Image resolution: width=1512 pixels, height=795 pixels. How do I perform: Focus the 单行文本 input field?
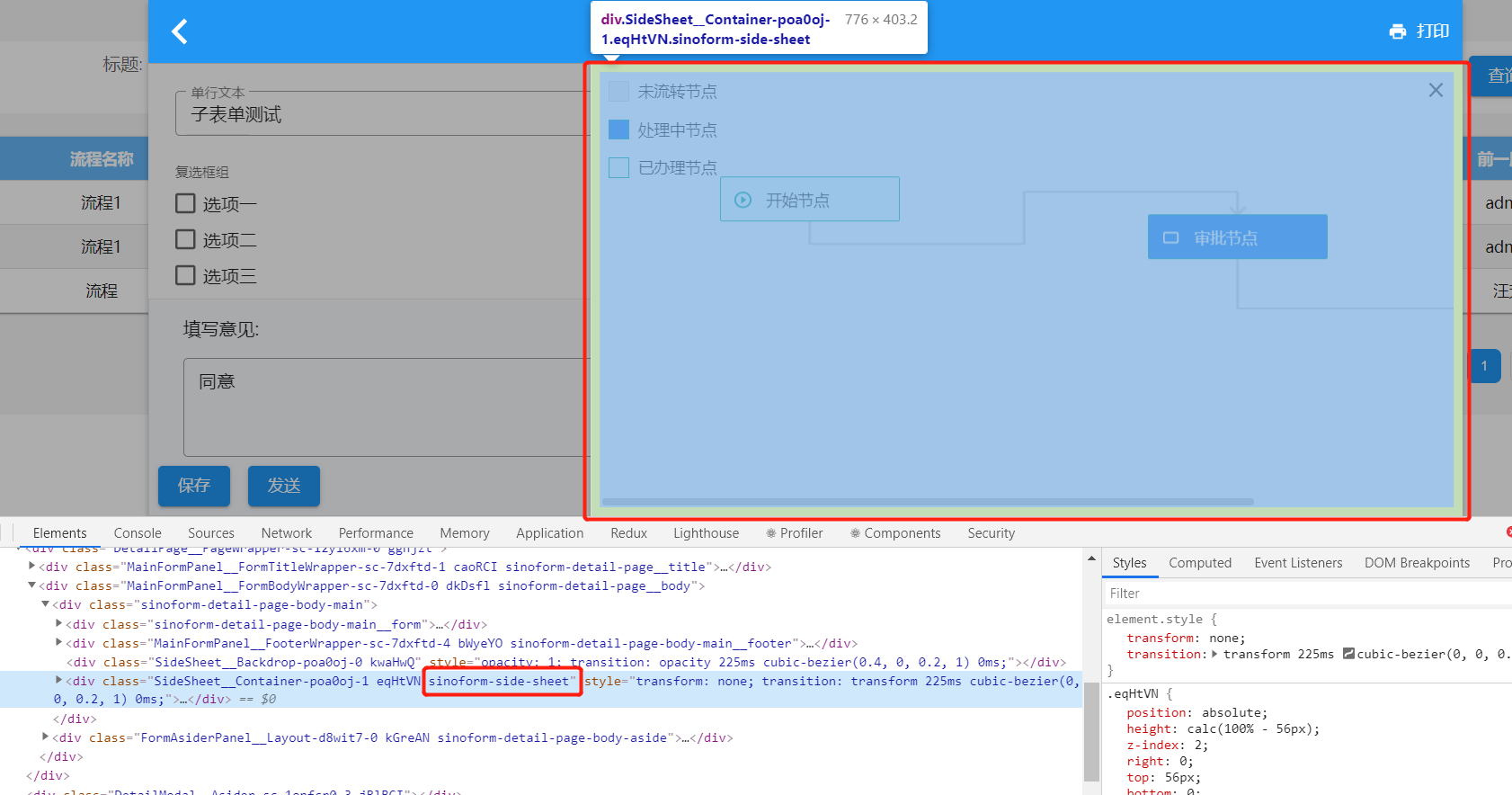pyautogui.click(x=382, y=113)
